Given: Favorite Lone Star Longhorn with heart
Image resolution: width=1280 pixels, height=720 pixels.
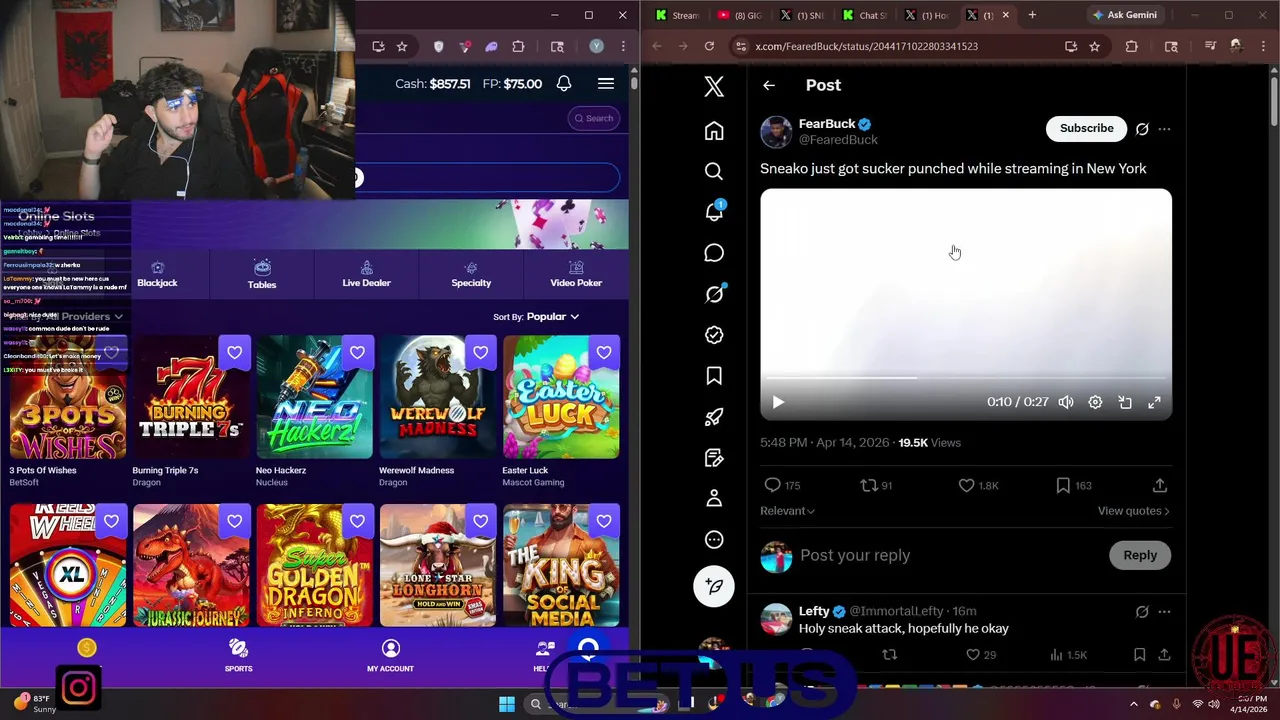Looking at the screenshot, I should click(x=480, y=521).
